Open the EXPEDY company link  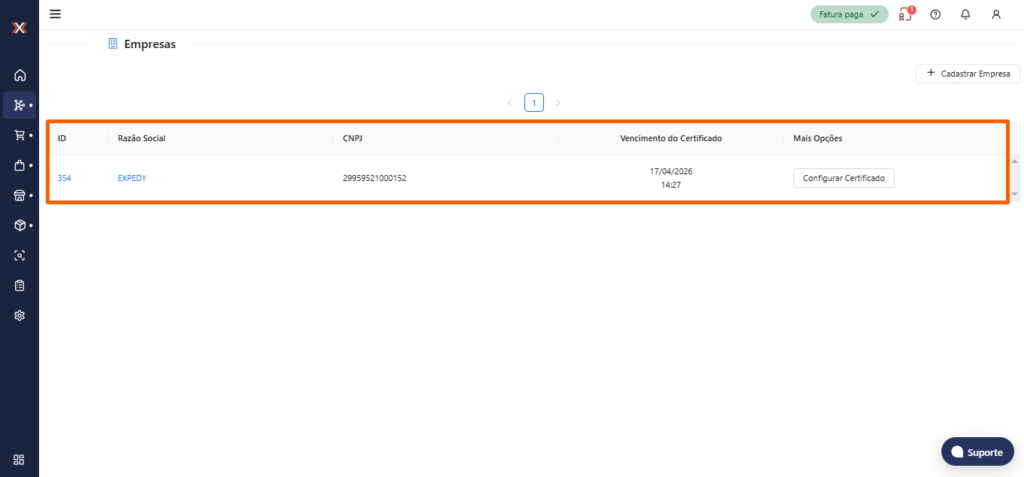(132, 178)
